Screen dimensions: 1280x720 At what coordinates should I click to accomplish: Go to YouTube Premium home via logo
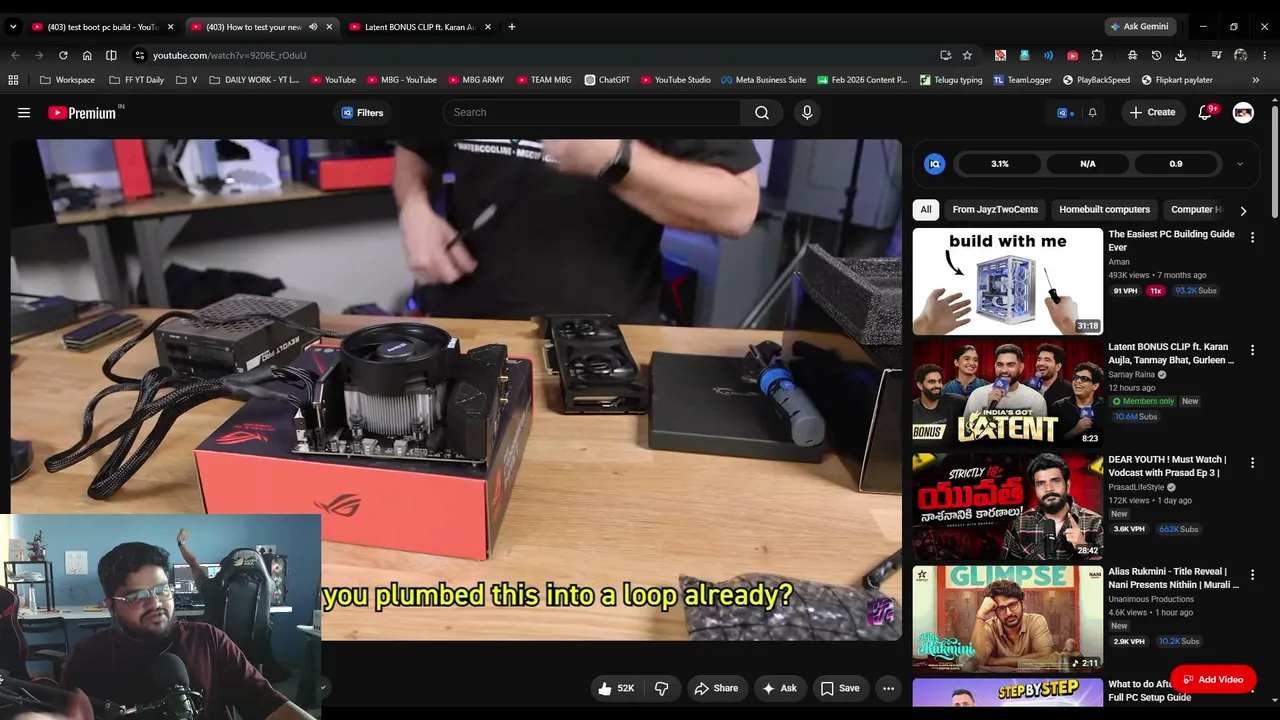tap(82, 113)
